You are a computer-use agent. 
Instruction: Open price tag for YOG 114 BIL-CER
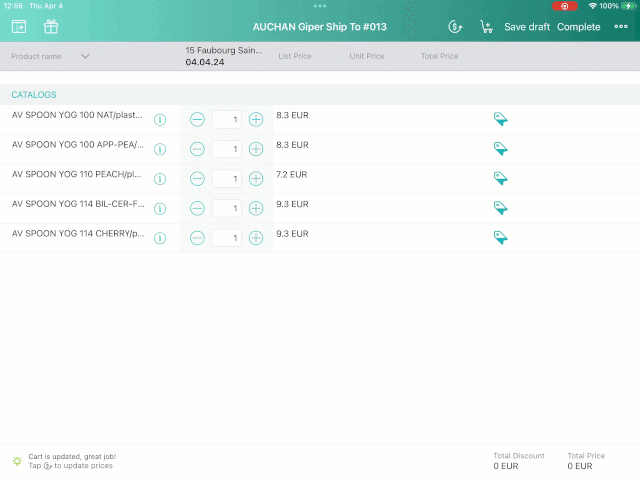pyautogui.click(x=500, y=208)
